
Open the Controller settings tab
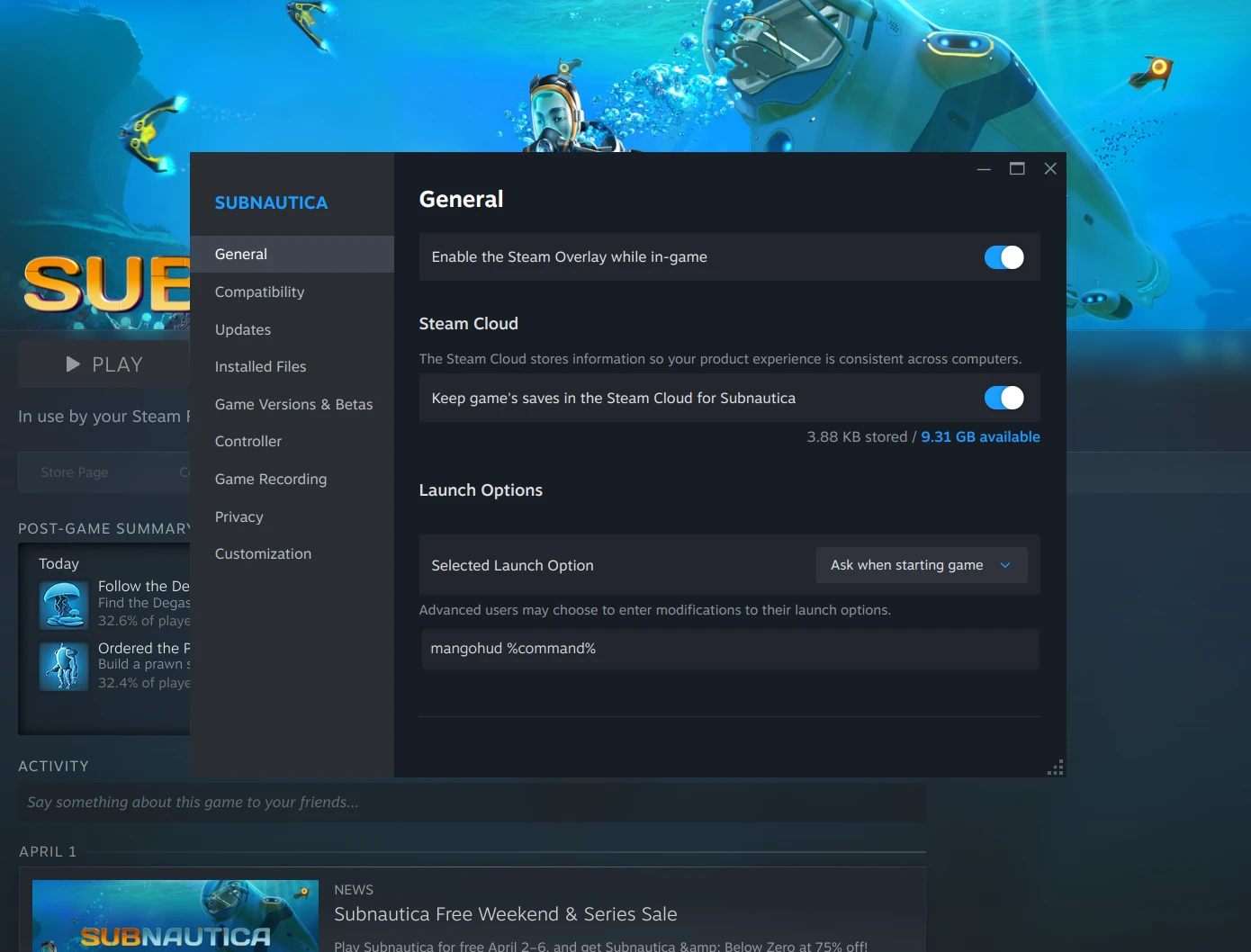[x=292, y=441]
